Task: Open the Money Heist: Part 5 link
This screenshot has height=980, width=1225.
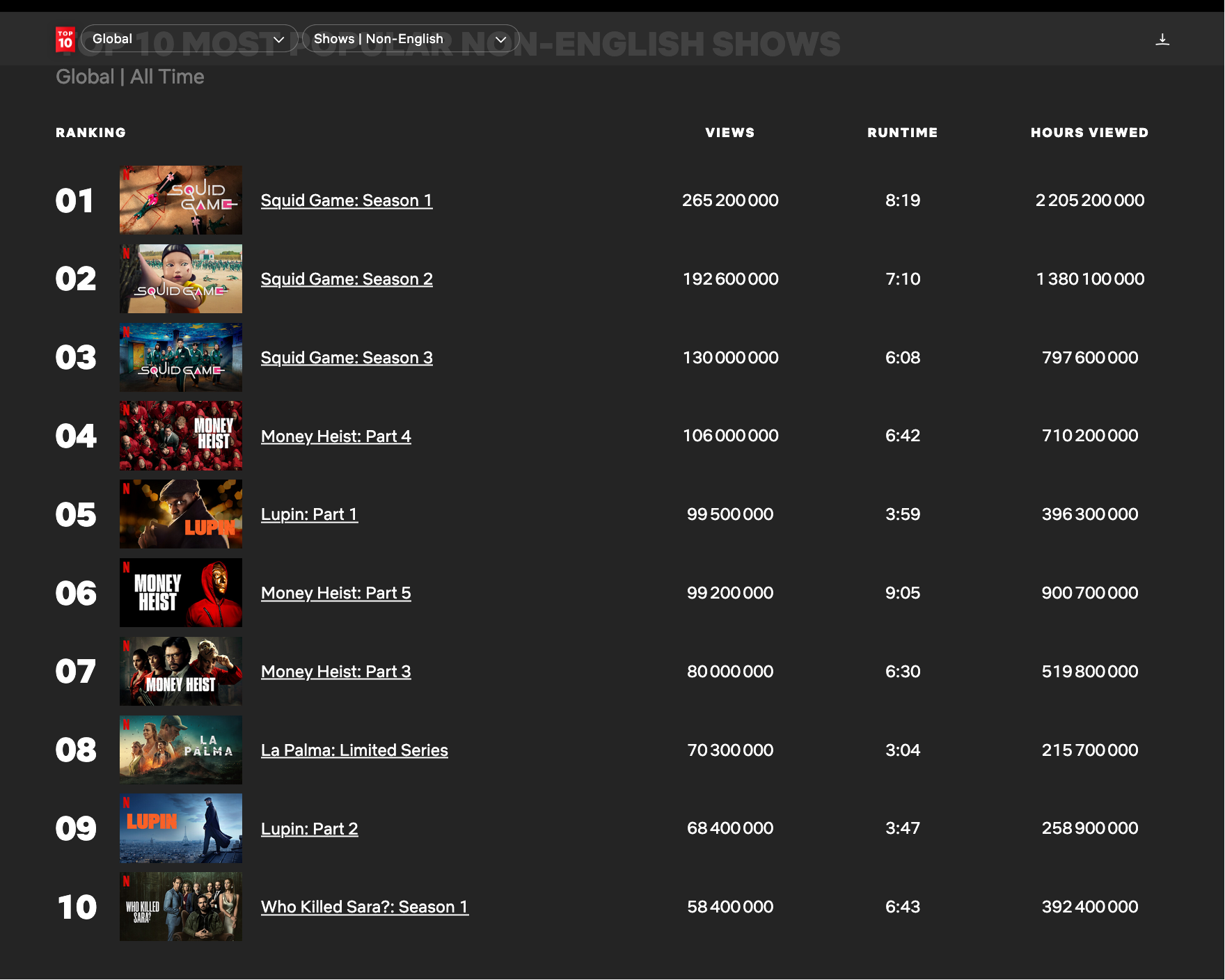Action: (336, 593)
